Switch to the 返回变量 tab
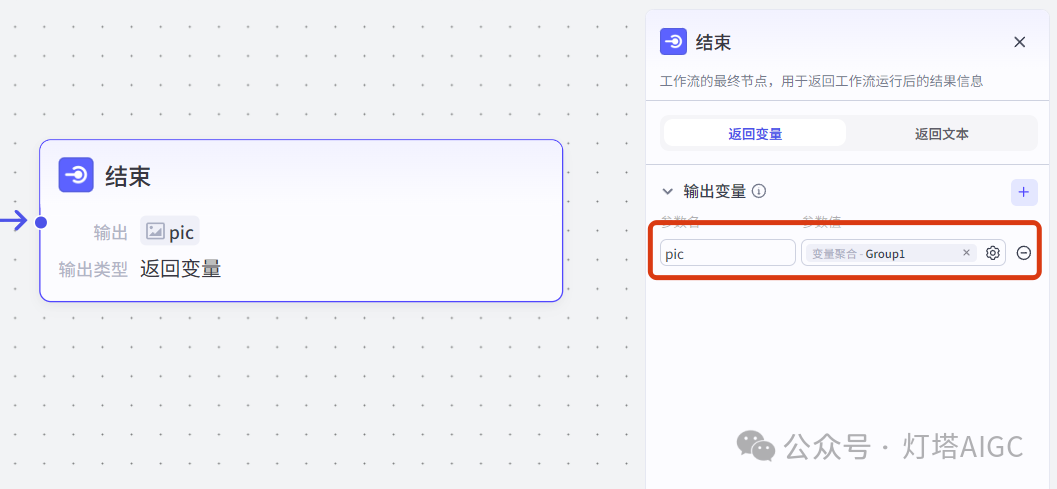This screenshot has height=489, width=1057. (x=755, y=133)
